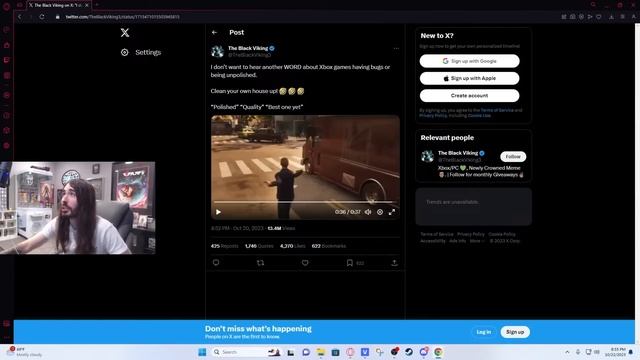
Task: Open the Windows Start menu
Action: click(202, 352)
